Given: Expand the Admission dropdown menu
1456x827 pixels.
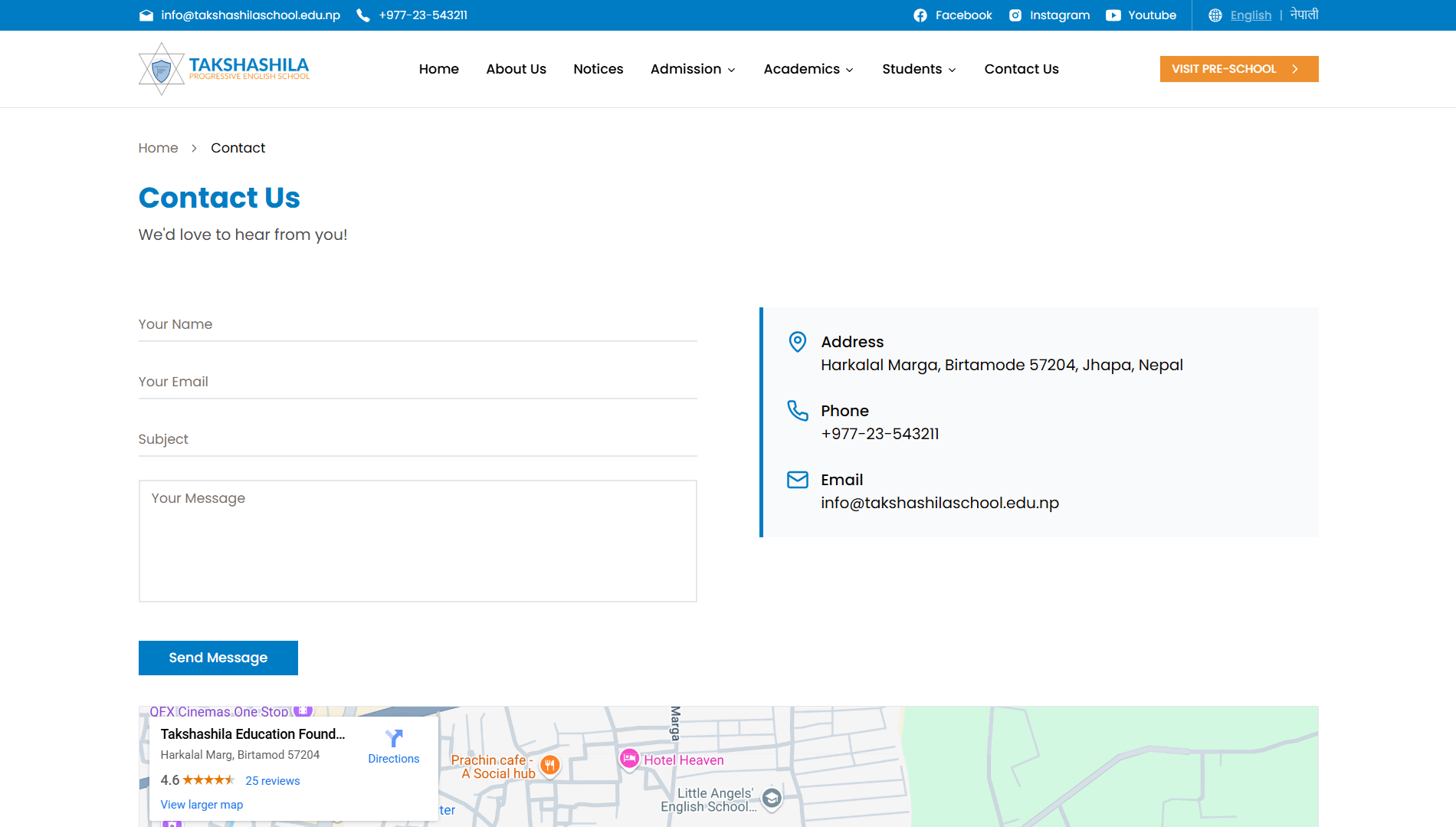Looking at the screenshot, I should [693, 69].
